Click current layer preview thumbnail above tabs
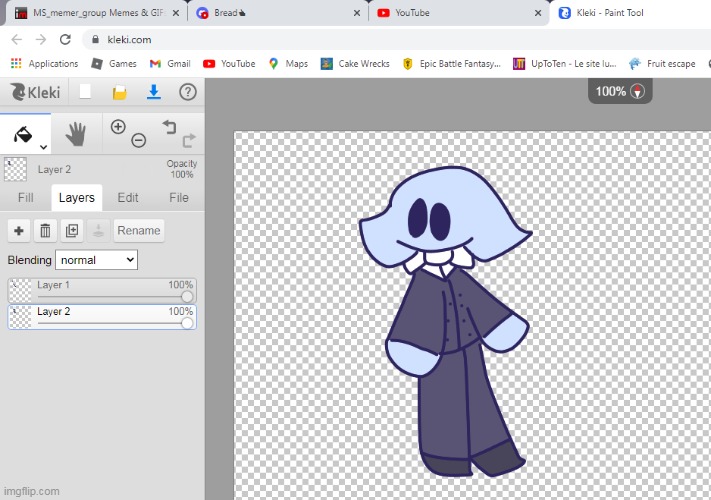Image resolution: width=711 pixels, height=500 pixels. [x=15, y=170]
